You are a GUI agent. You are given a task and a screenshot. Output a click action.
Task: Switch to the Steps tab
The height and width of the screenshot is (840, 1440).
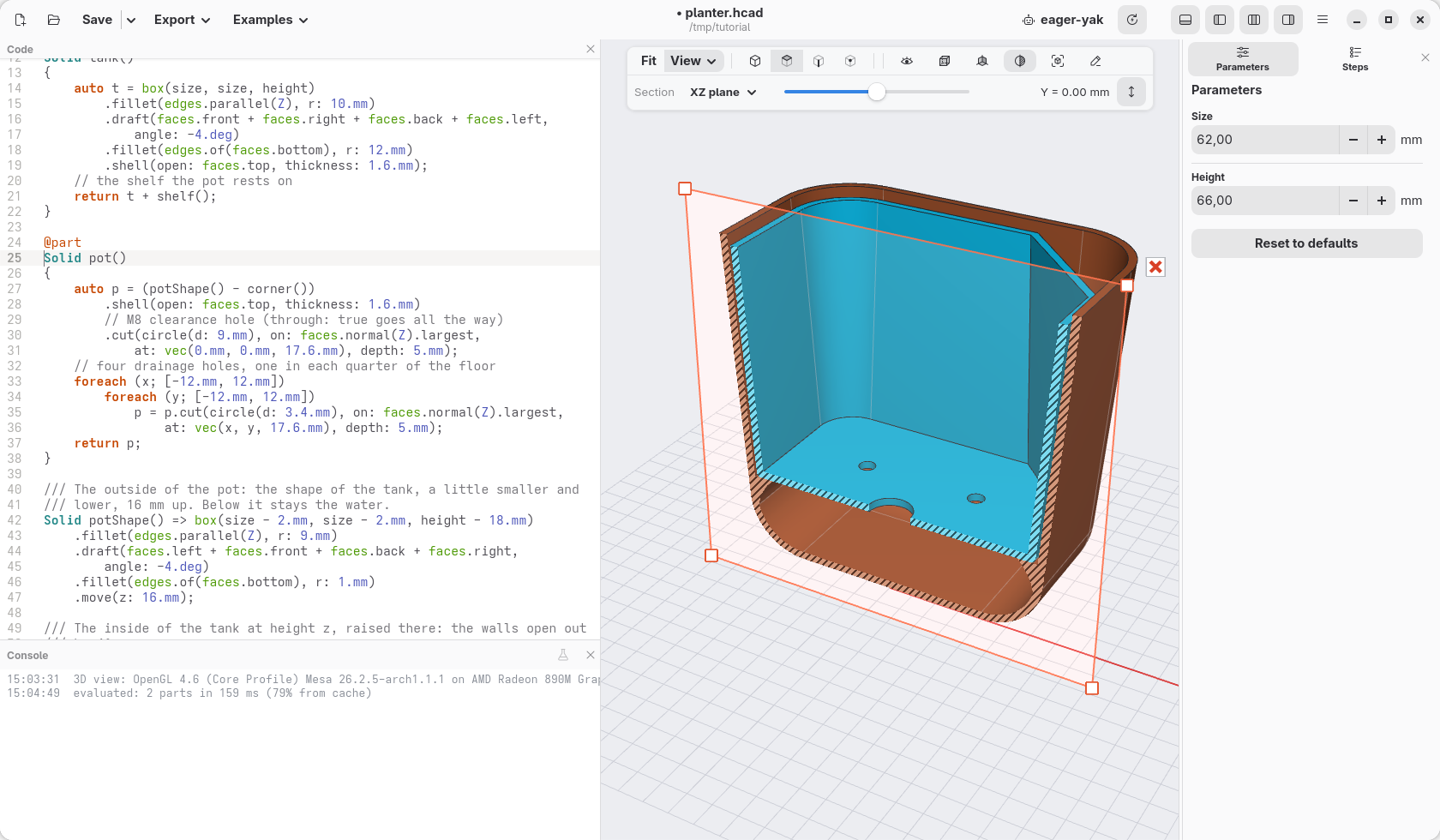click(1355, 58)
